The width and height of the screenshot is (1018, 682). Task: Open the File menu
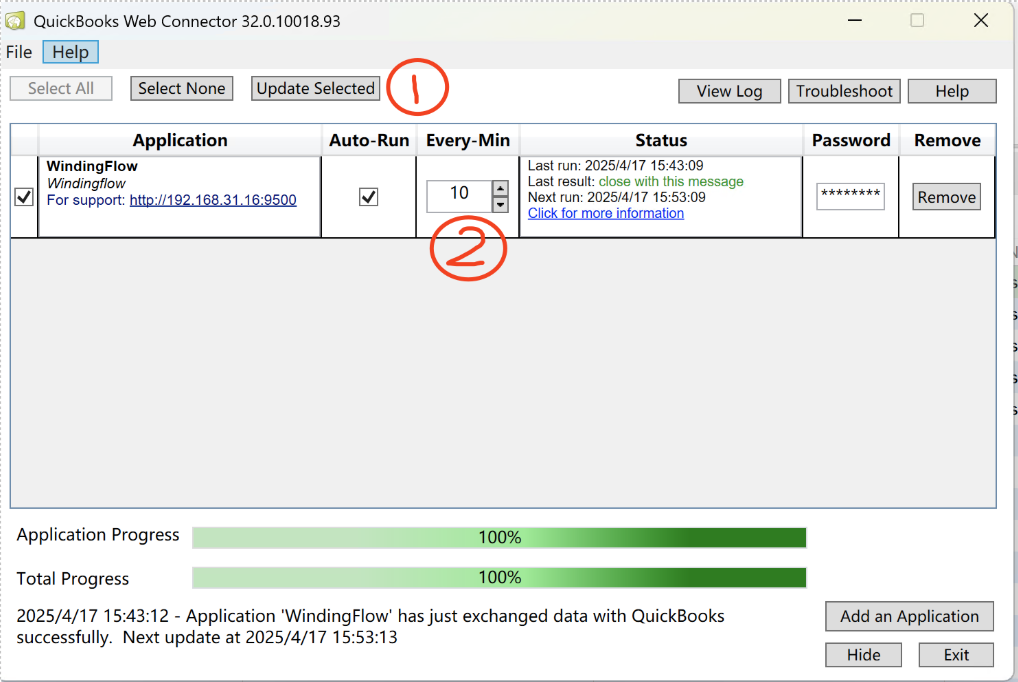19,52
